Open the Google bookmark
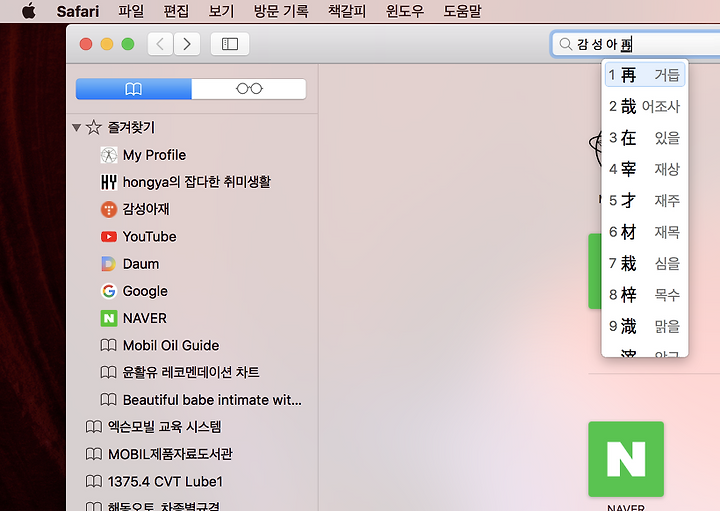The image size is (720, 511). point(145,291)
